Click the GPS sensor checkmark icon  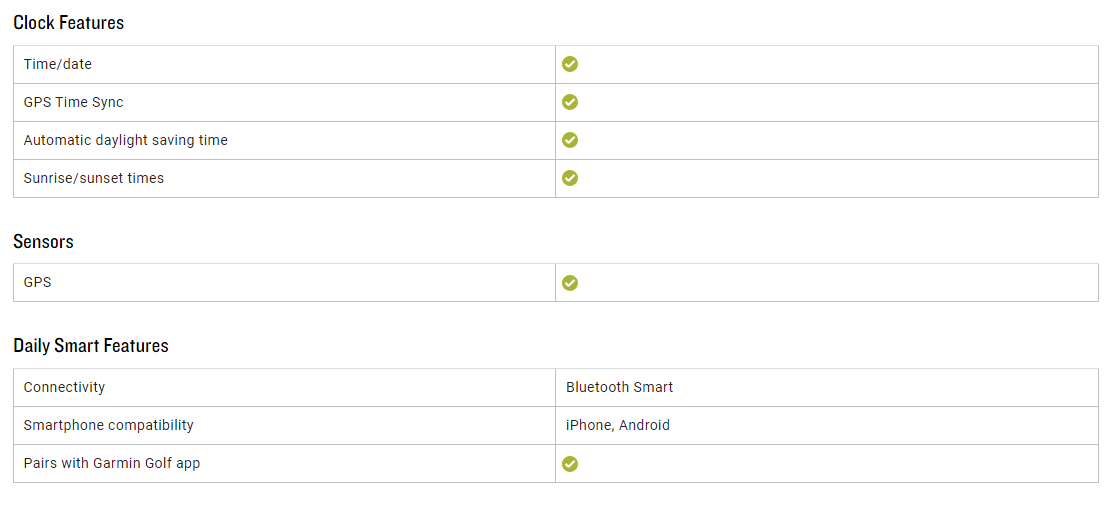(570, 283)
